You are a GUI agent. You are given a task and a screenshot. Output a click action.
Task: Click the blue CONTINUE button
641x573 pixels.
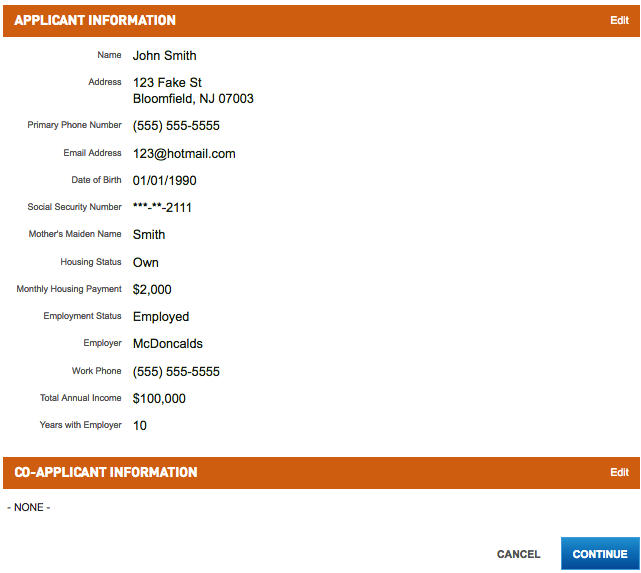600,554
